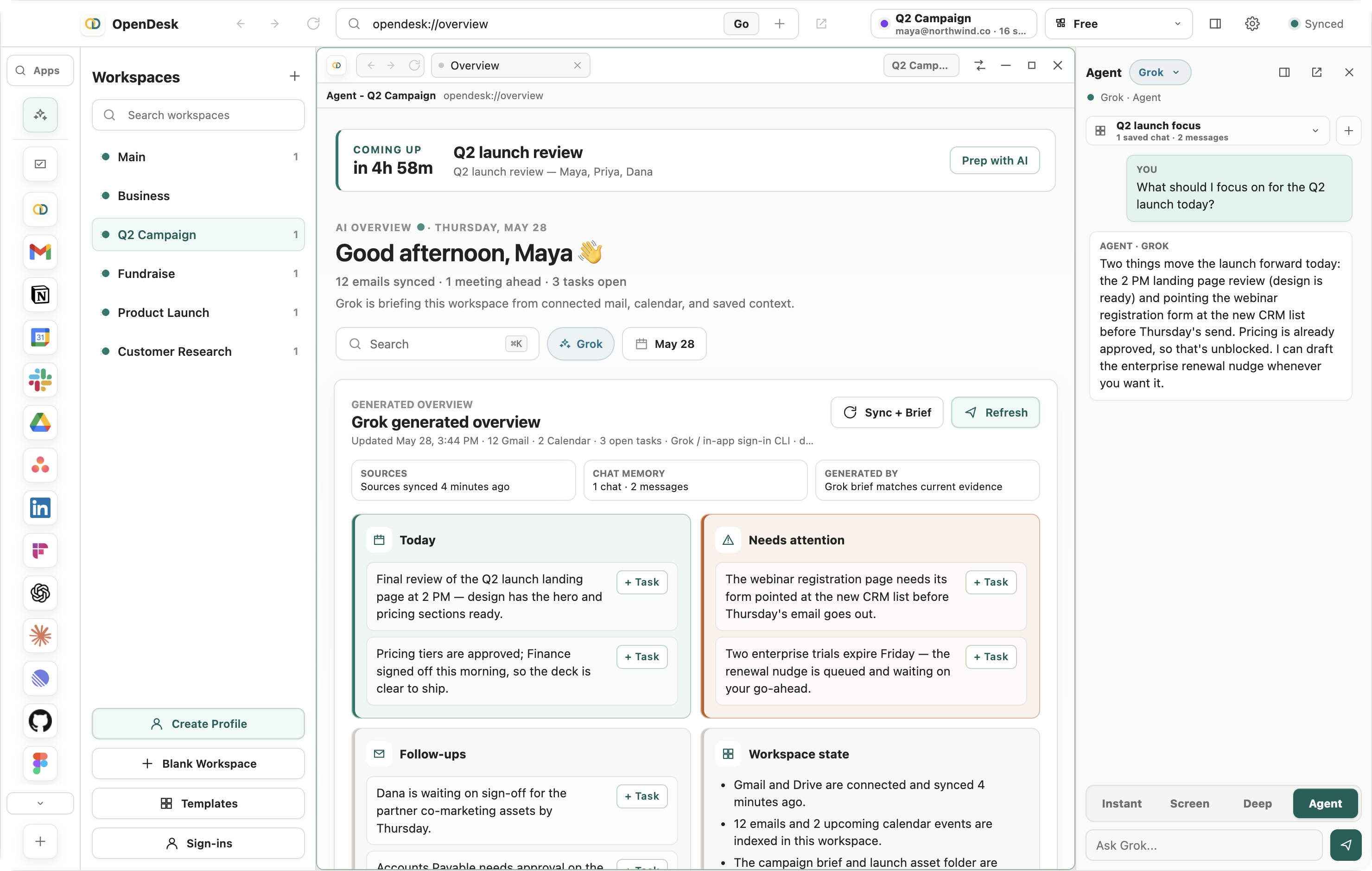Expand the Q2 launch focus chat selector
This screenshot has height=871, width=1372.
[1207, 131]
